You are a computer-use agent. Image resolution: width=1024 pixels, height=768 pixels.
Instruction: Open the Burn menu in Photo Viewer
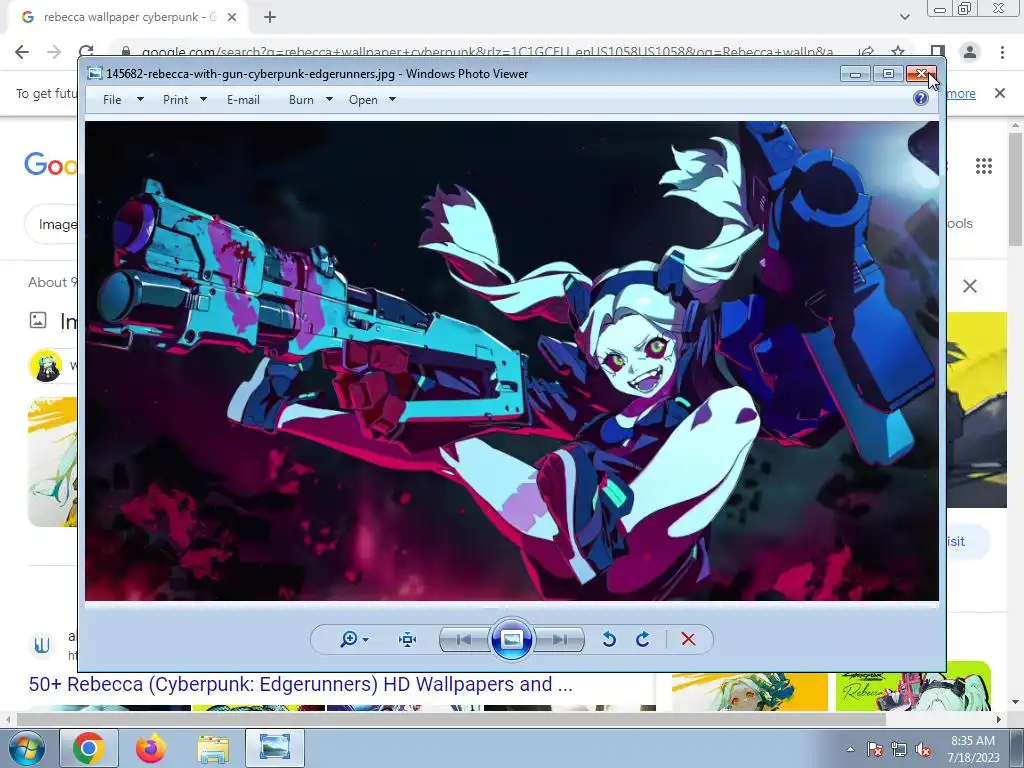301,100
